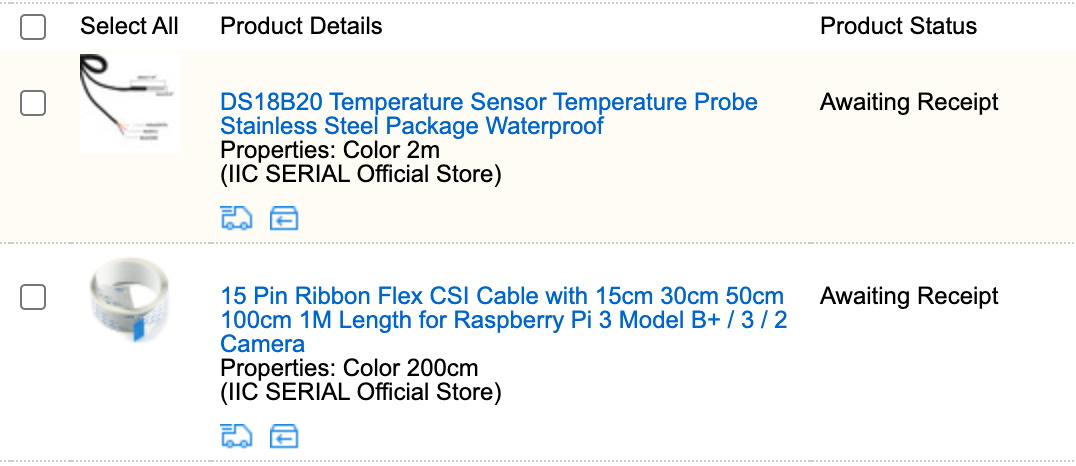The width and height of the screenshot is (1076, 466).
Task: Click the DS18B20 temperature probe thumbnail
Action: (129, 104)
